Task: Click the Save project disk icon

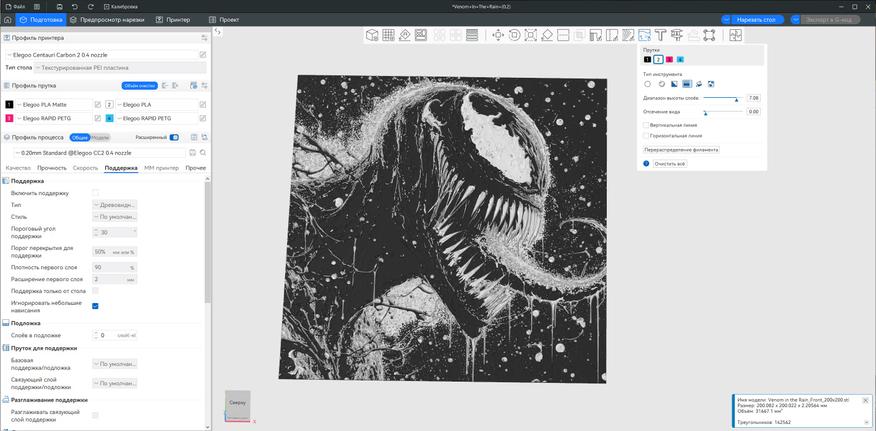Action: [x=60, y=6]
